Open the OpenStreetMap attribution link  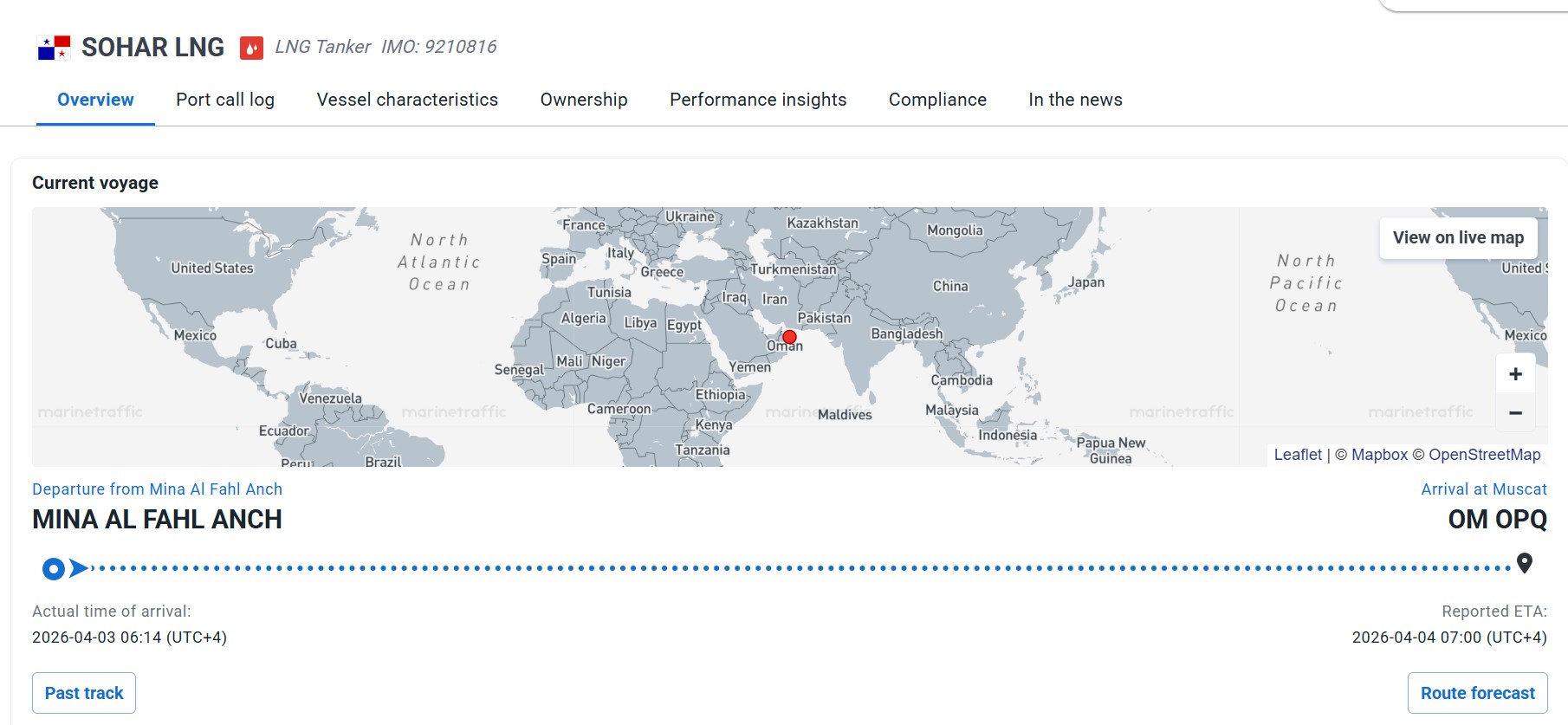[x=1484, y=455]
